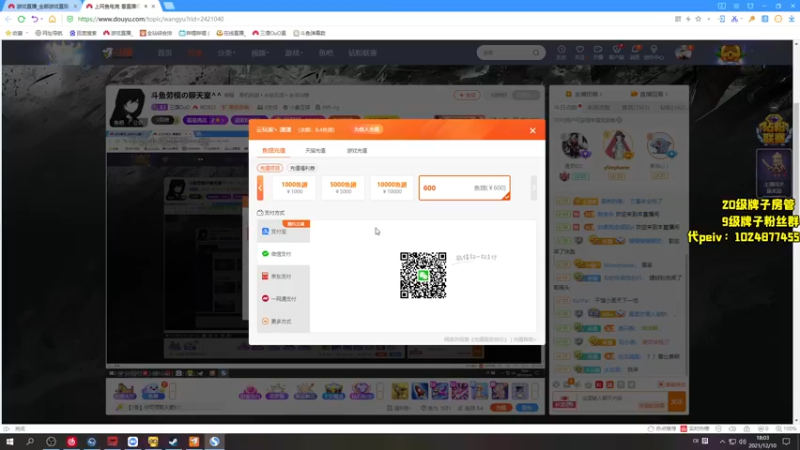
Task: Choose the fourth payment method with round red icon
Action: click(283, 298)
